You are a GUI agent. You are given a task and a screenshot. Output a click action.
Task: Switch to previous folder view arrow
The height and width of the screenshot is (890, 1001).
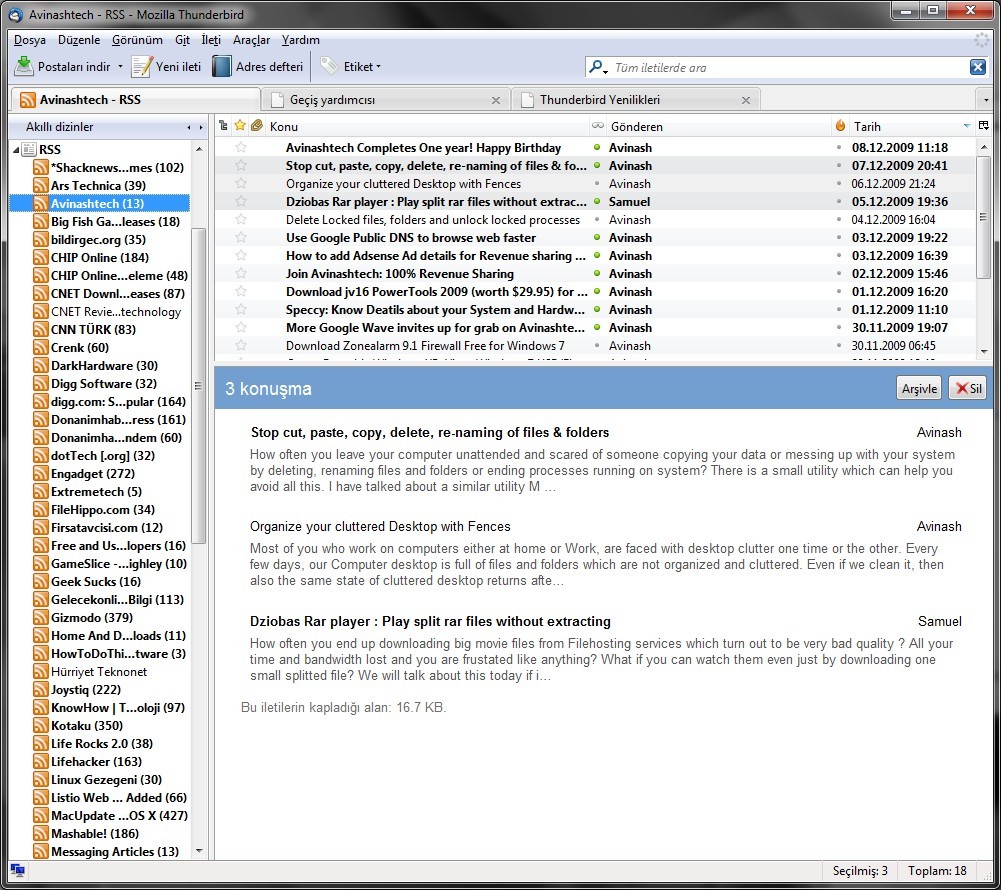189,127
